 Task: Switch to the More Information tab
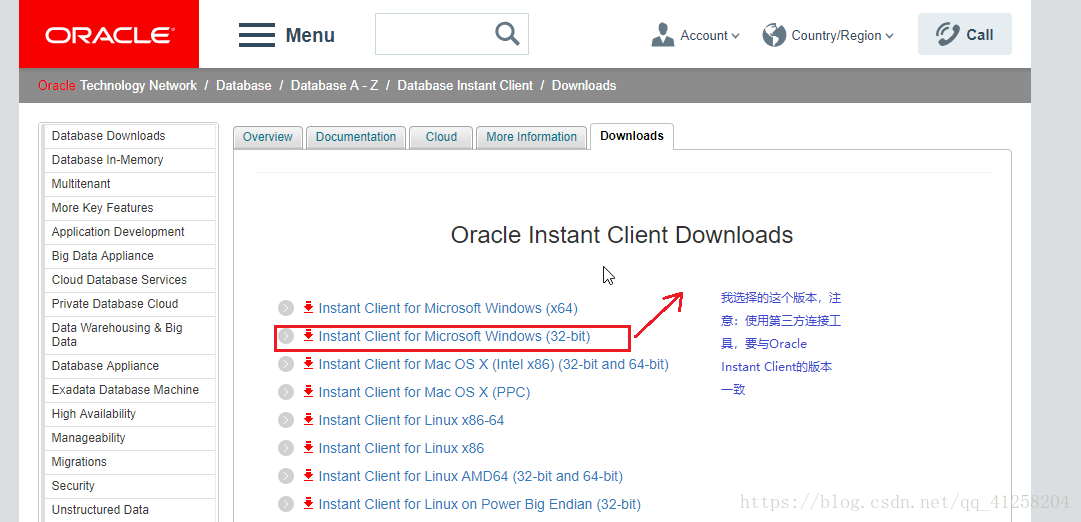click(532, 137)
